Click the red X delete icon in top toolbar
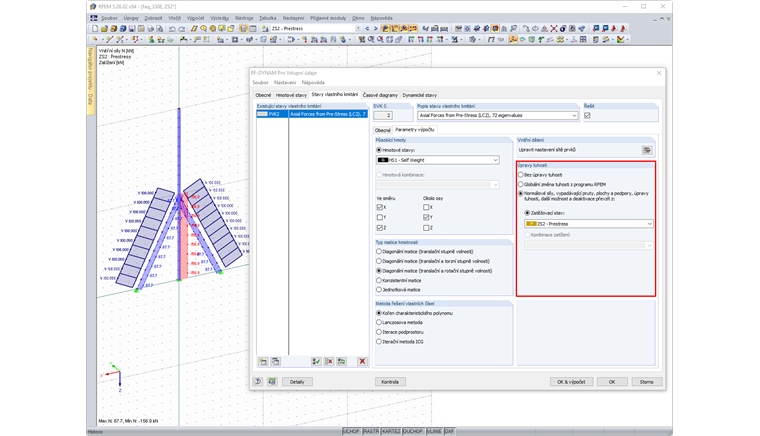760x436 pixels. (554, 29)
